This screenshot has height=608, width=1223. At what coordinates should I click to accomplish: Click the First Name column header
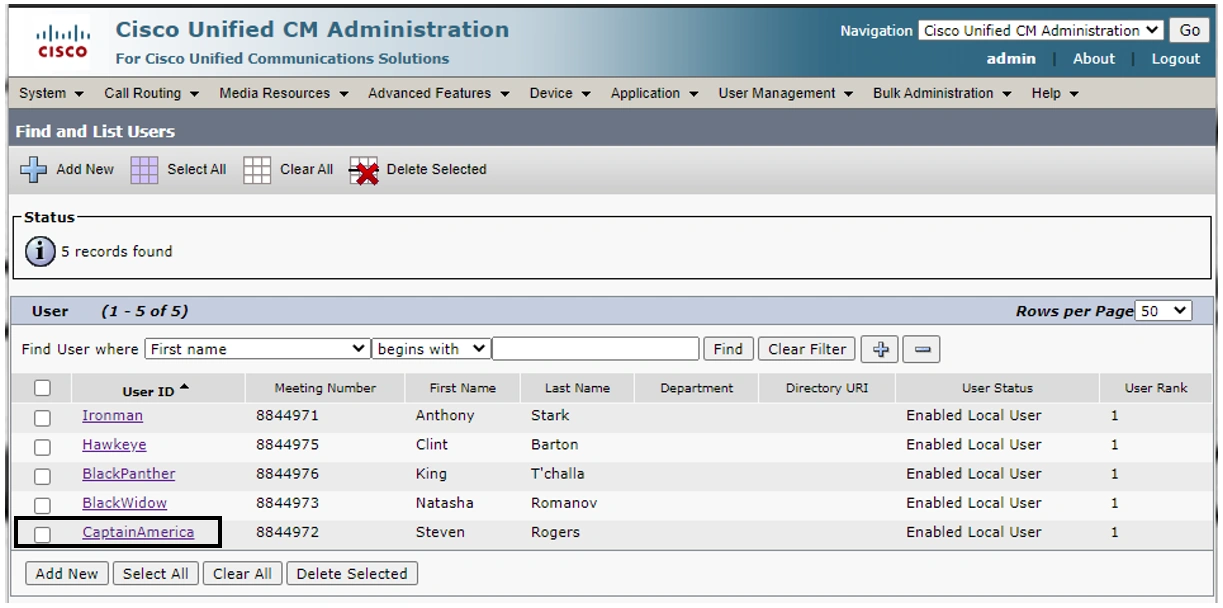click(462, 388)
